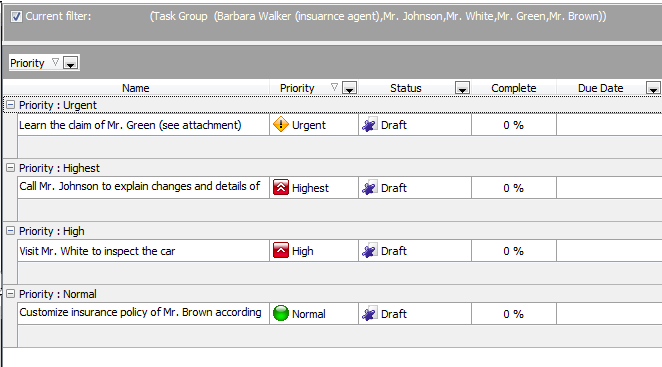The width and height of the screenshot is (662, 367).
Task: Click the High priority red chevron icon
Action: coord(281,250)
